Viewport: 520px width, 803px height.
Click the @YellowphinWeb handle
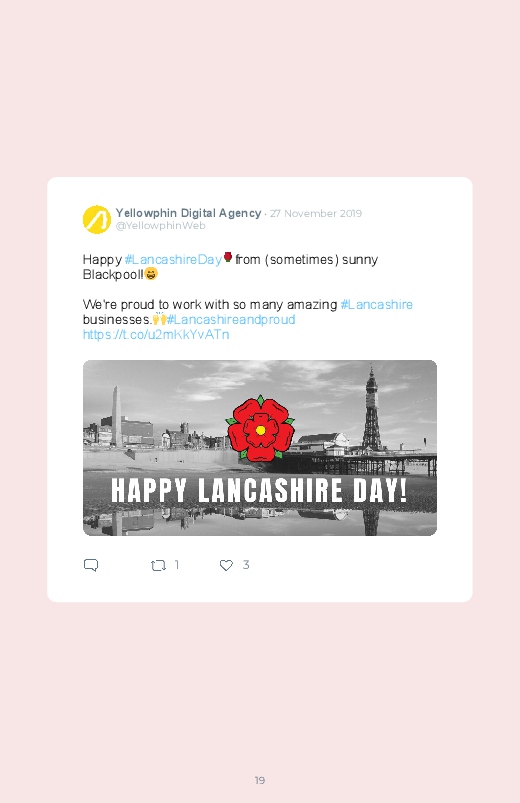point(160,226)
